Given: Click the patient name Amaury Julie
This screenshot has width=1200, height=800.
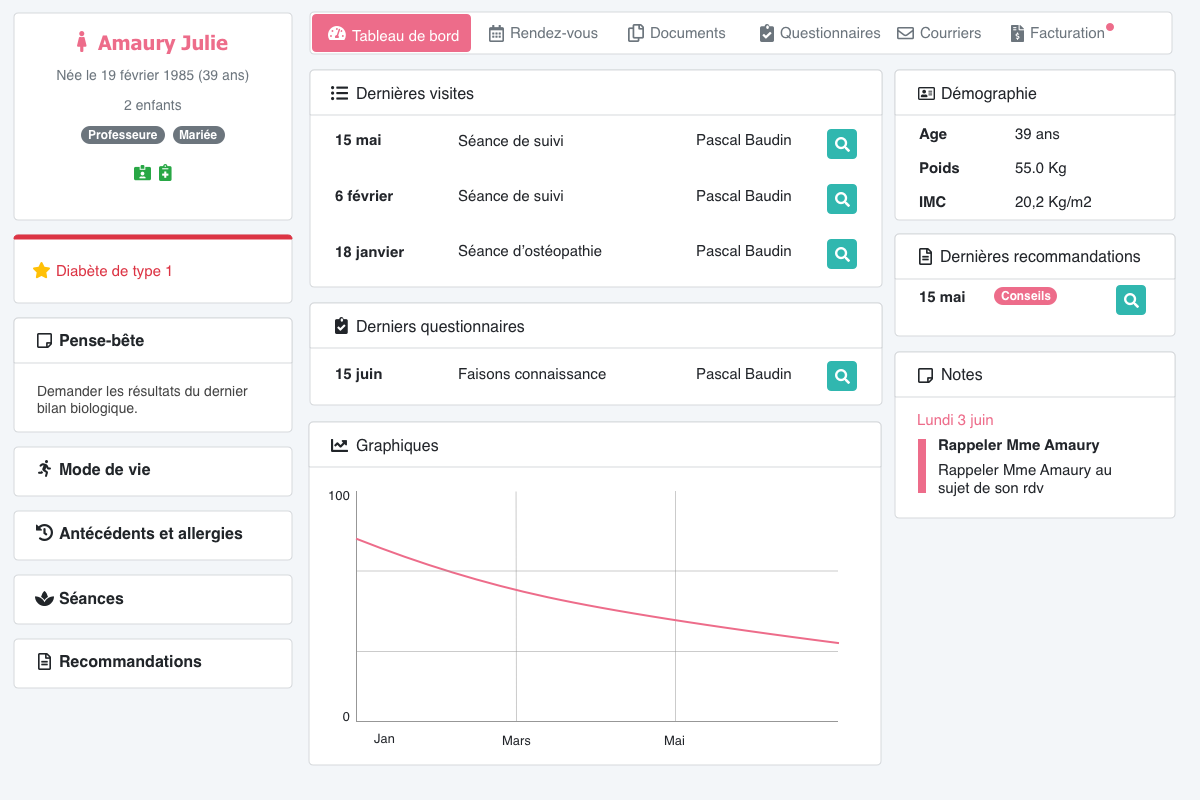Looking at the screenshot, I should 162,43.
